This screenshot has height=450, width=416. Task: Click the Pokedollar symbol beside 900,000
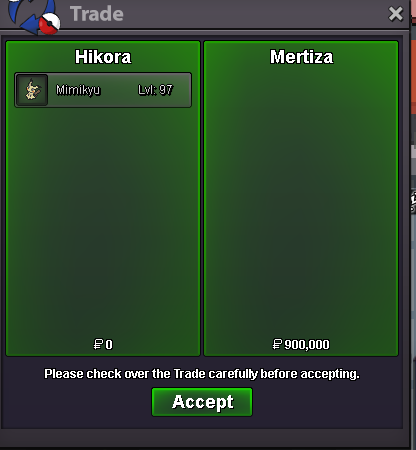(x=277, y=344)
